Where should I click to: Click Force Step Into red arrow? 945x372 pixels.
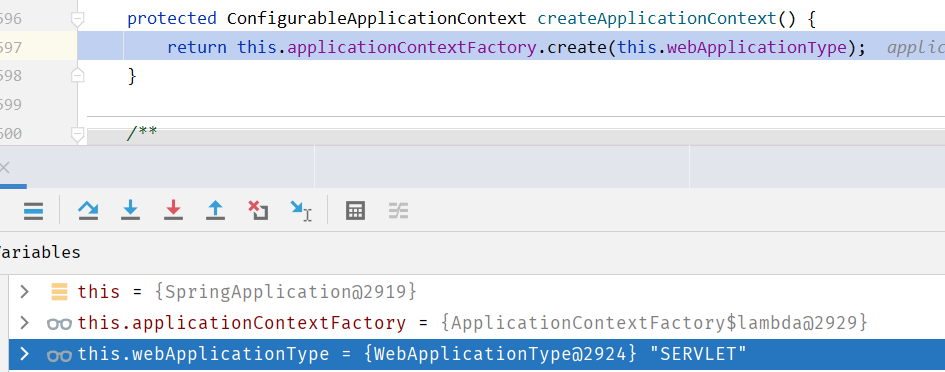click(173, 210)
